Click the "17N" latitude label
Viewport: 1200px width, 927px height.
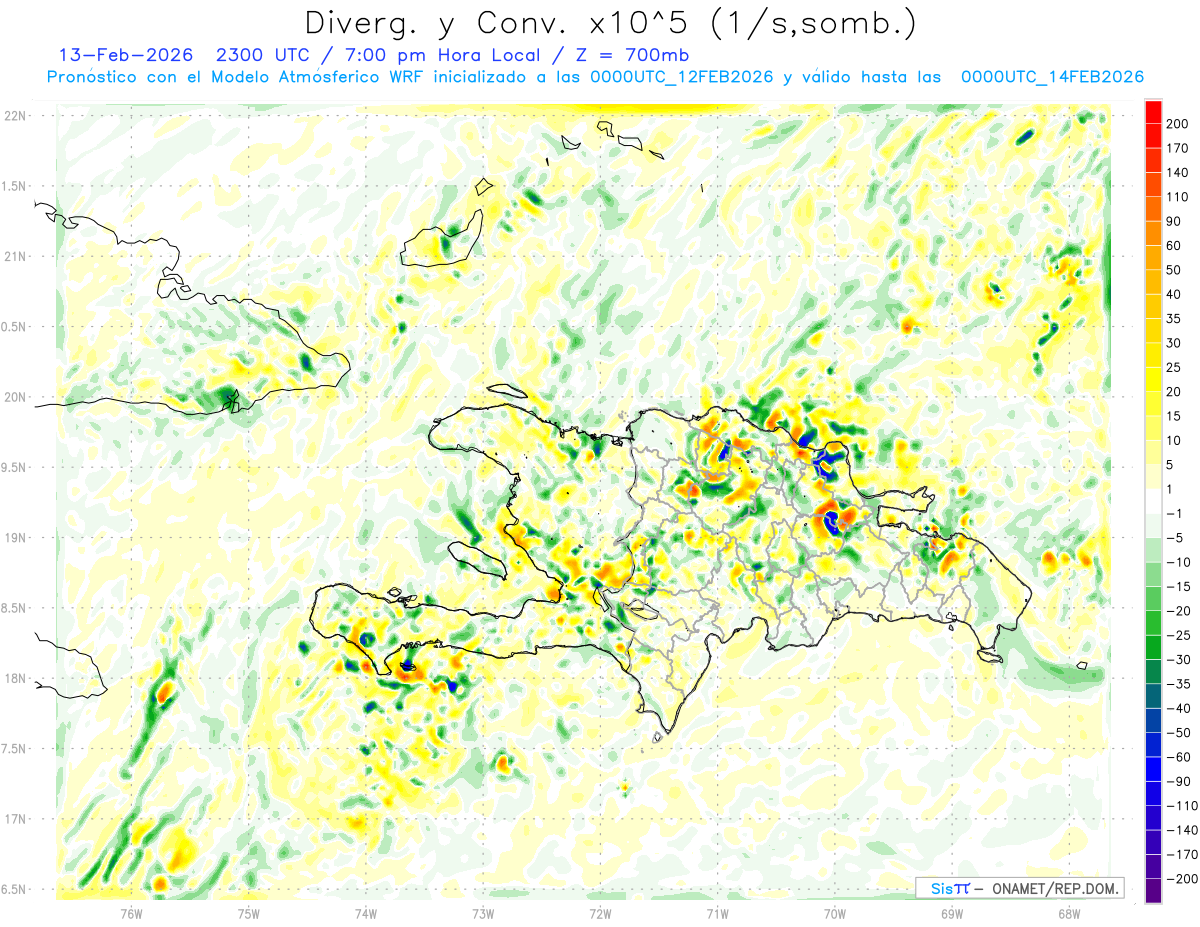tap(15, 819)
